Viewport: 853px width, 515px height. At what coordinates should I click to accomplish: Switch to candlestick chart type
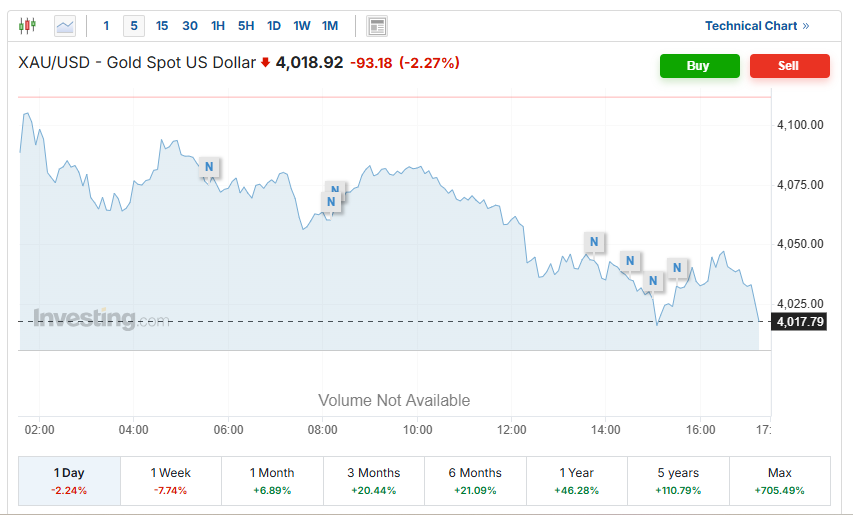pyautogui.click(x=27, y=26)
